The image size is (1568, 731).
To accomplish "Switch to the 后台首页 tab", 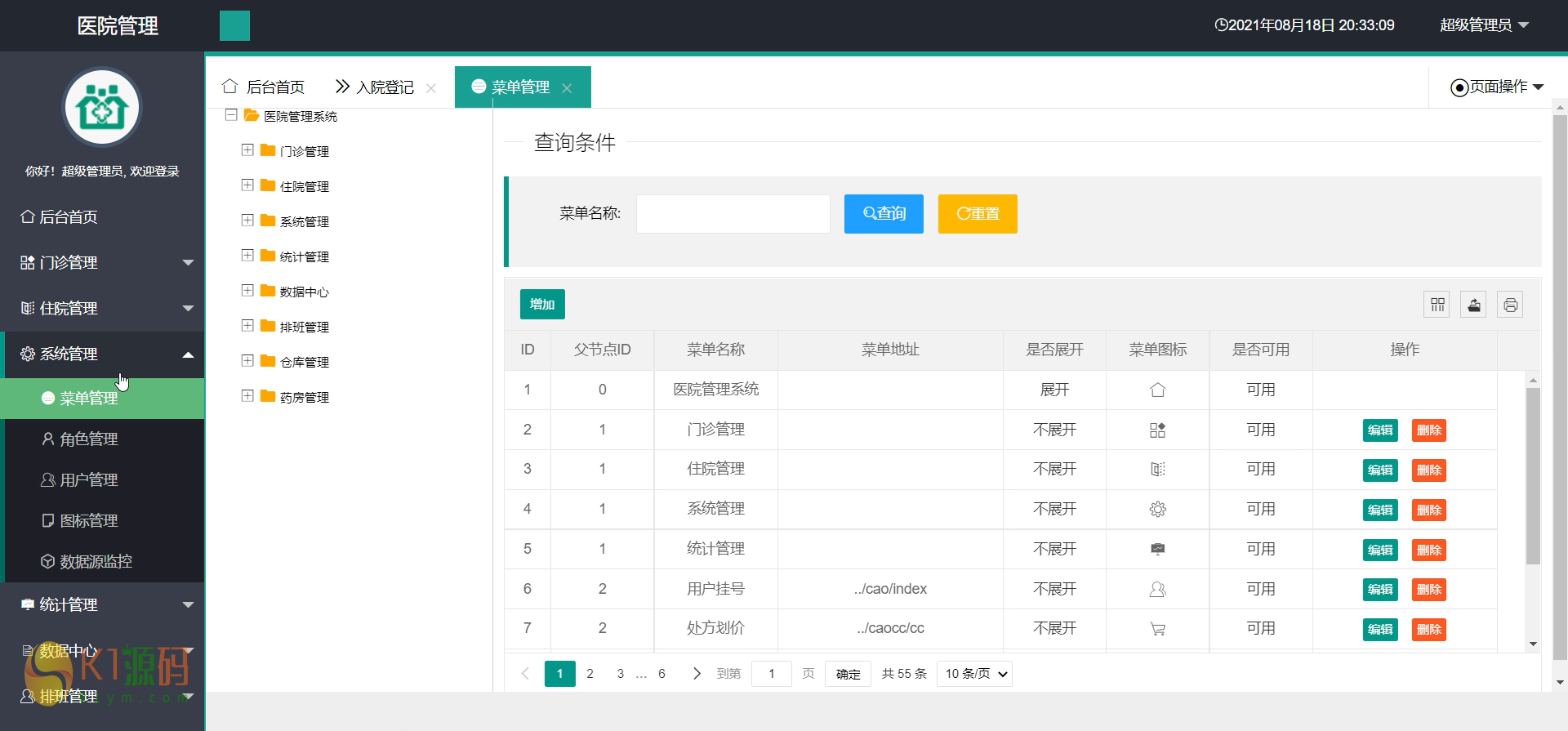I will tap(264, 87).
